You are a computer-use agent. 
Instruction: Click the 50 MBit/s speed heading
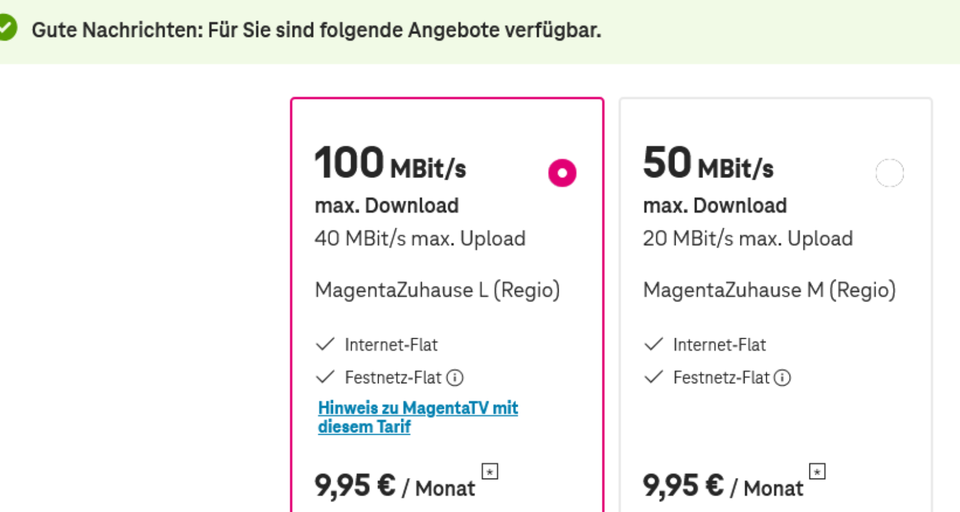coord(708,164)
